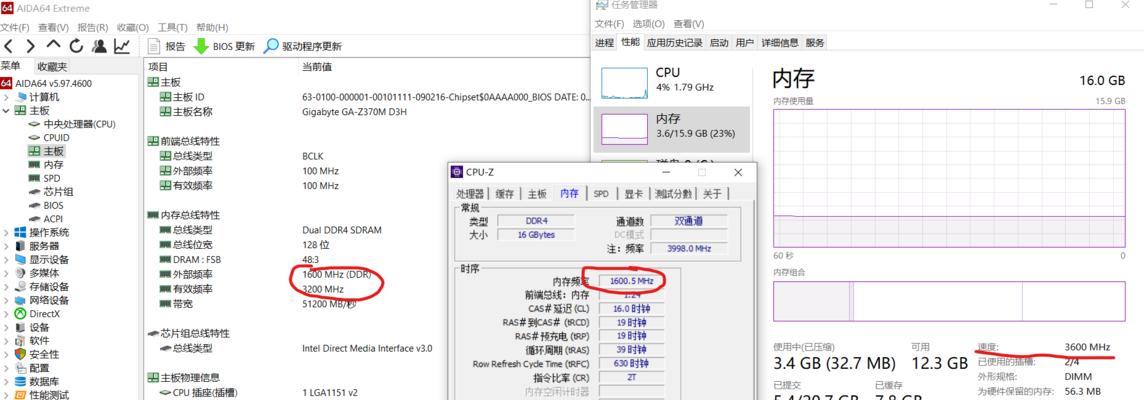Viewport: 1144px width, 400px height.
Task: Click the ACPI icon in the tree
Action: tap(34, 218)
